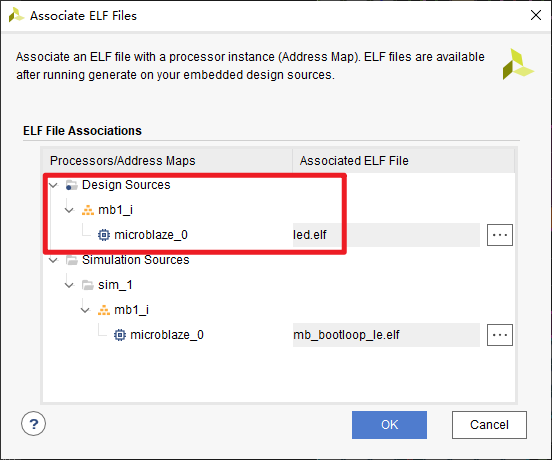The height and width of the screenshot is (460, 552).
Task: Browse for ELF file next to mb_bootloop_le.elf
Action: click(500, 335)
